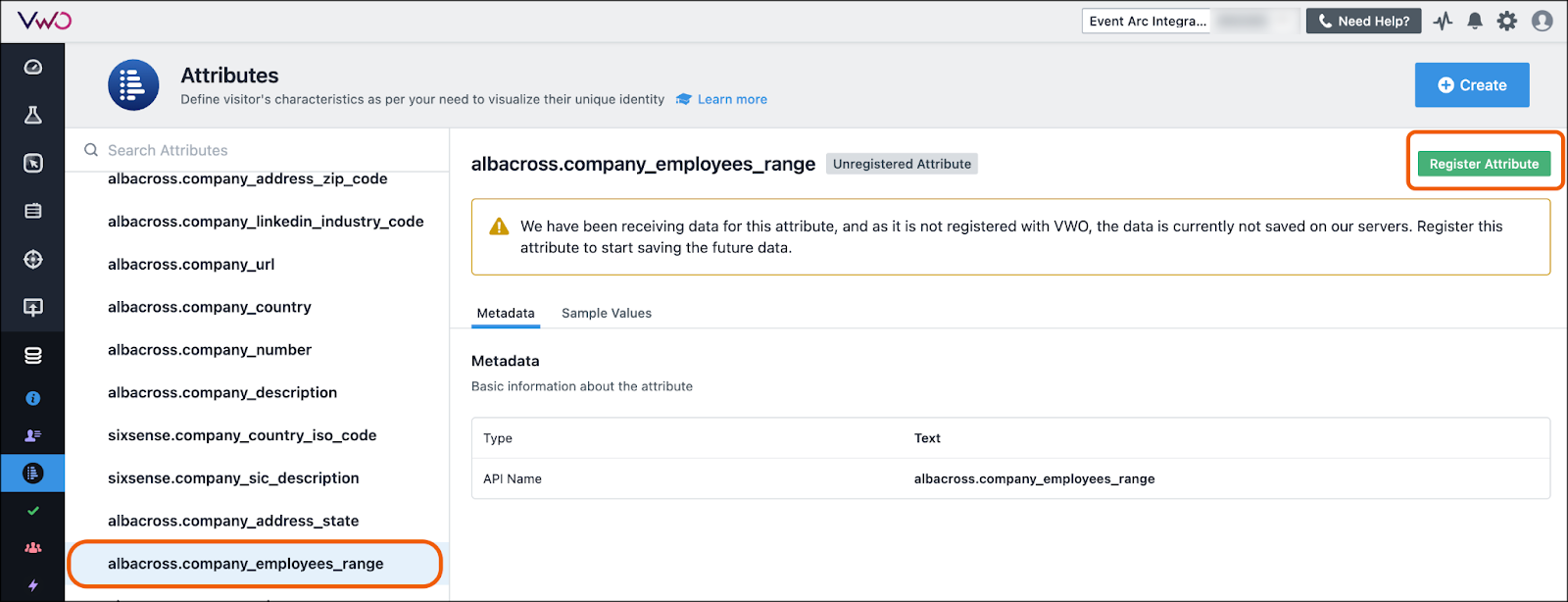Select the green checkmark icon in sidebar

32,511
